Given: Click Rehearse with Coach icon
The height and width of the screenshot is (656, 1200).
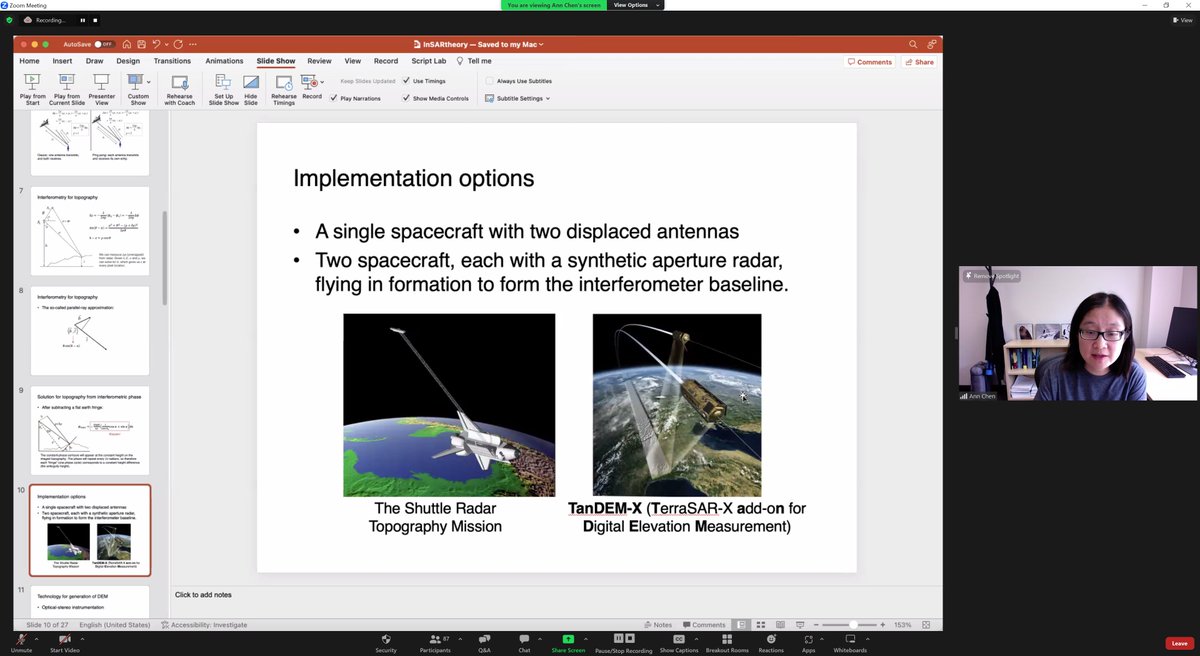Looking at the screenshot, I should coord(179,82).
